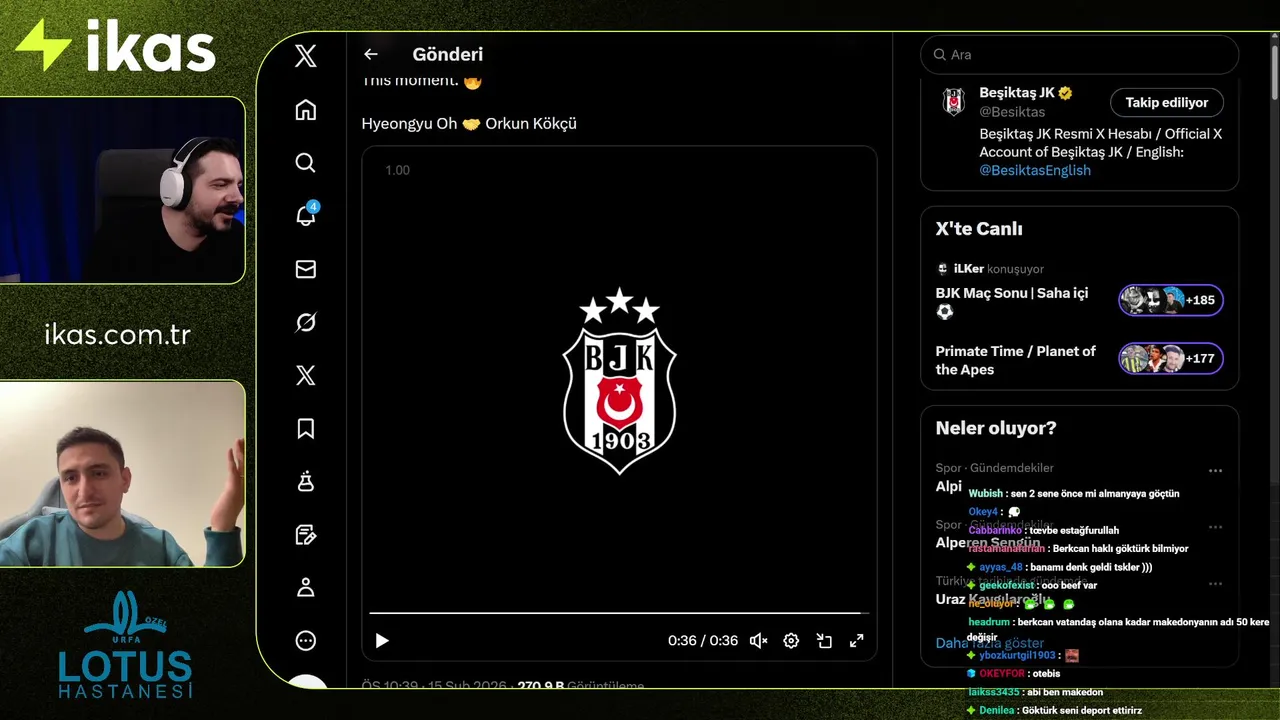Click +177 listeners badge
Screen dimensions: 1280x720
coord(1171,358)
